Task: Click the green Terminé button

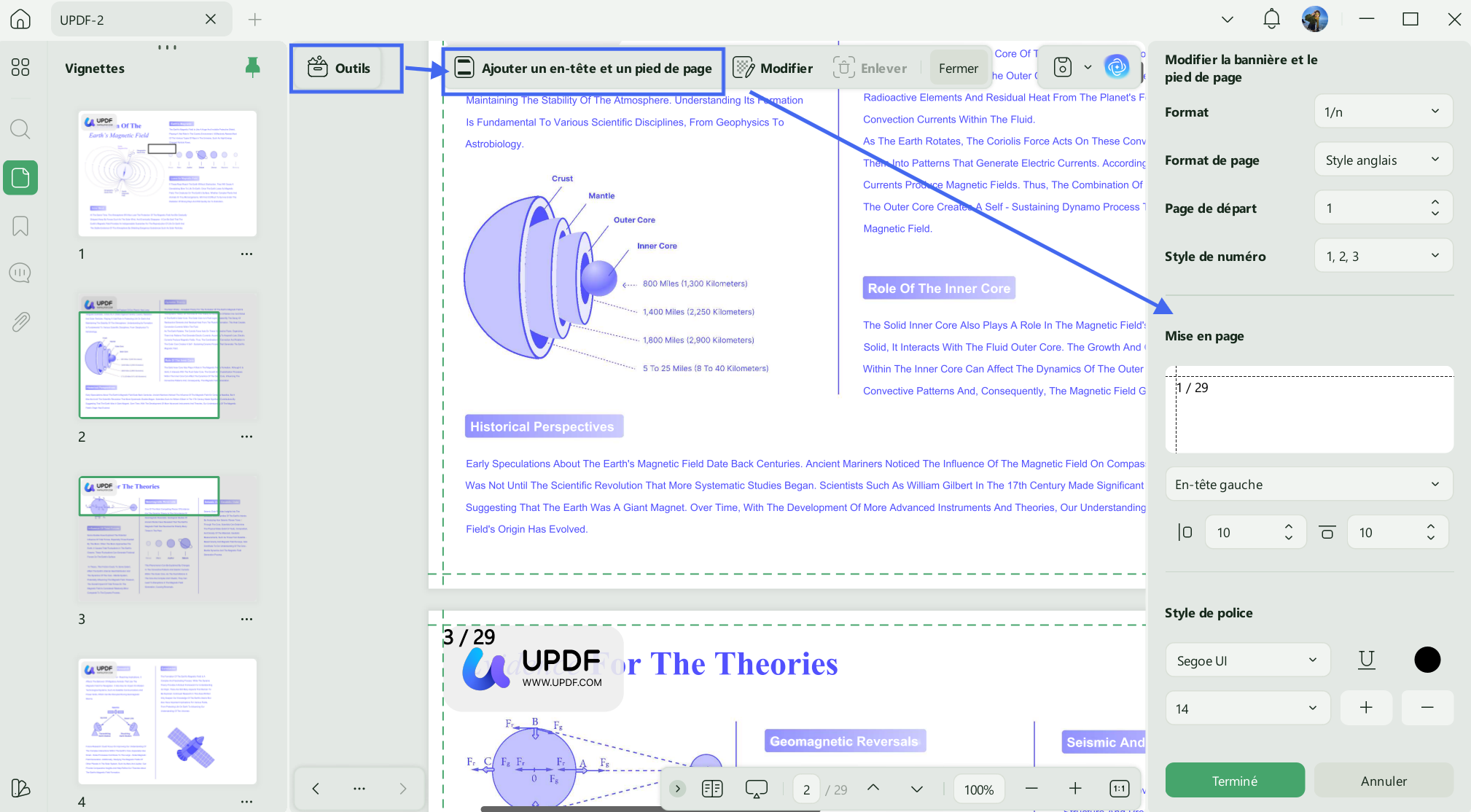Action: 1235,781
